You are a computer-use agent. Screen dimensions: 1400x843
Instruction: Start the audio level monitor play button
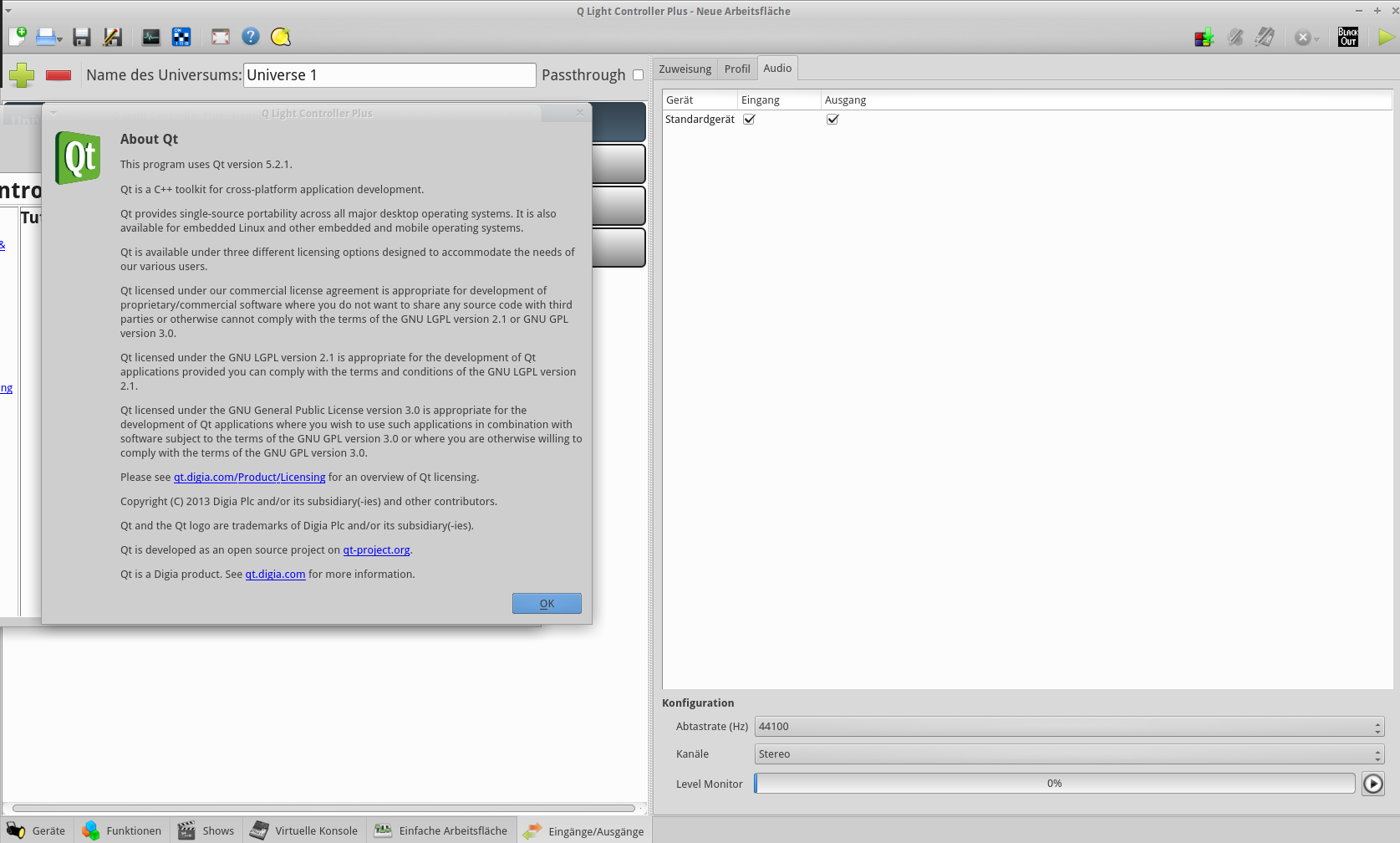tap(1373, 784)
